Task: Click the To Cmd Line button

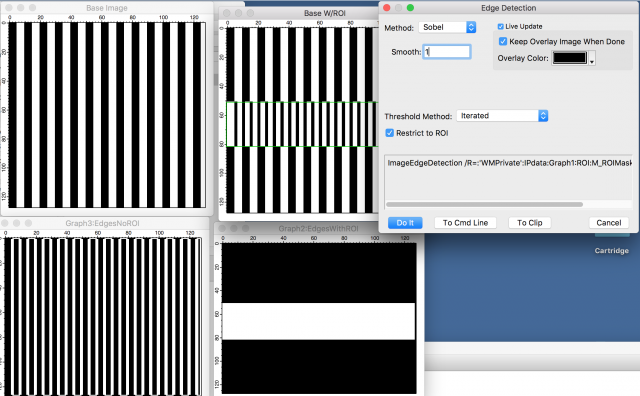Action: 465,223
